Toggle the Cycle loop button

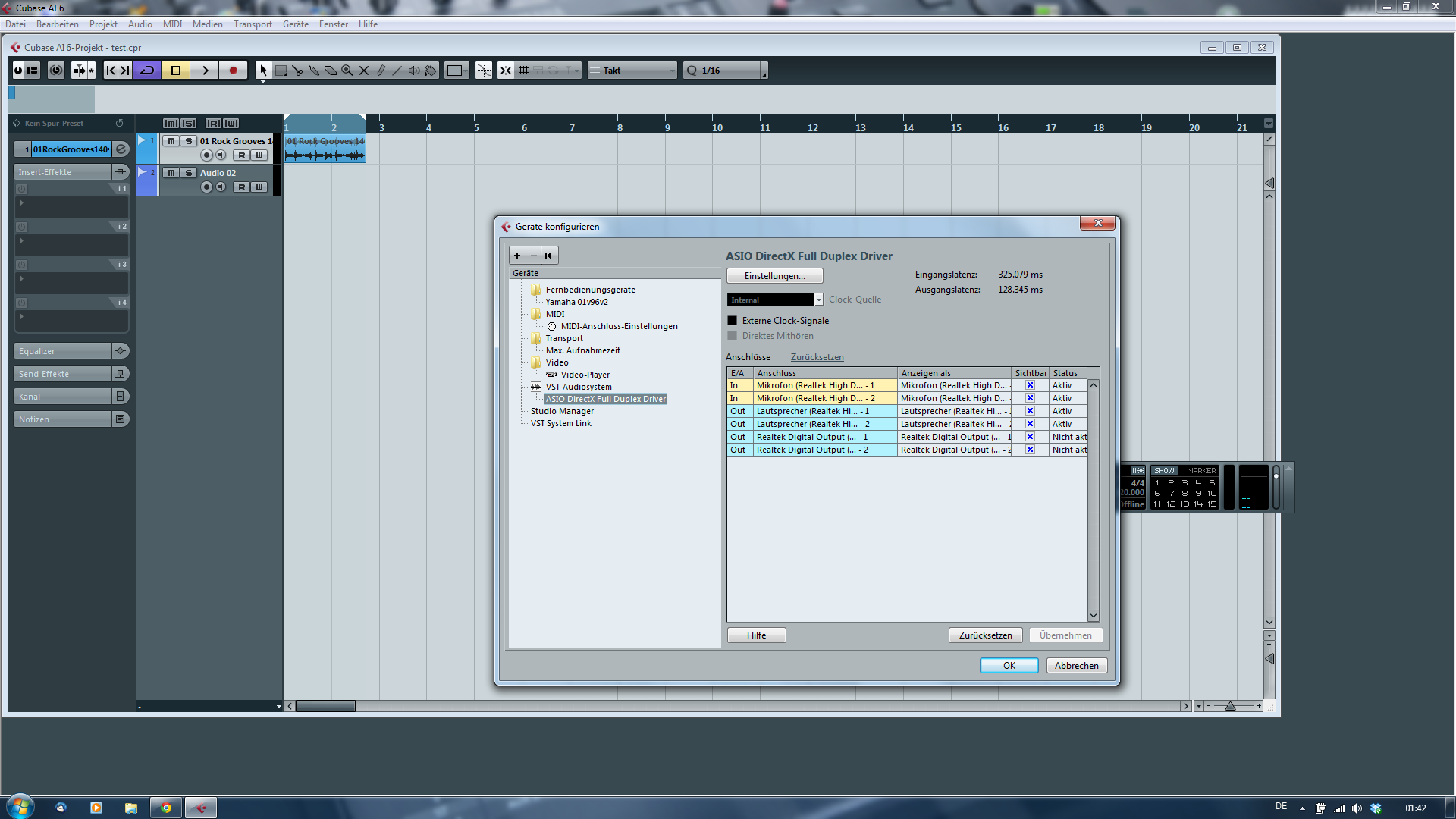click(x=147, y=71)
